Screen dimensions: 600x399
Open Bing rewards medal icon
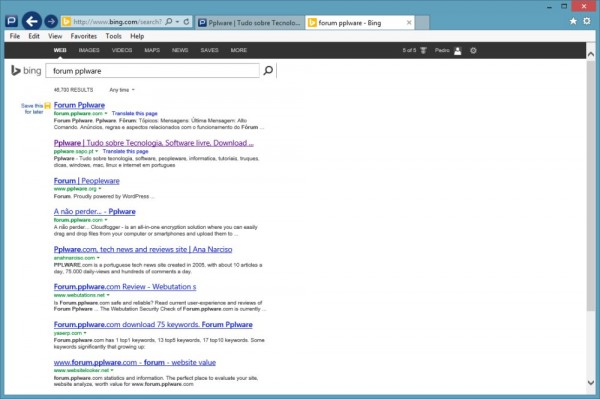tap(423, 50)
